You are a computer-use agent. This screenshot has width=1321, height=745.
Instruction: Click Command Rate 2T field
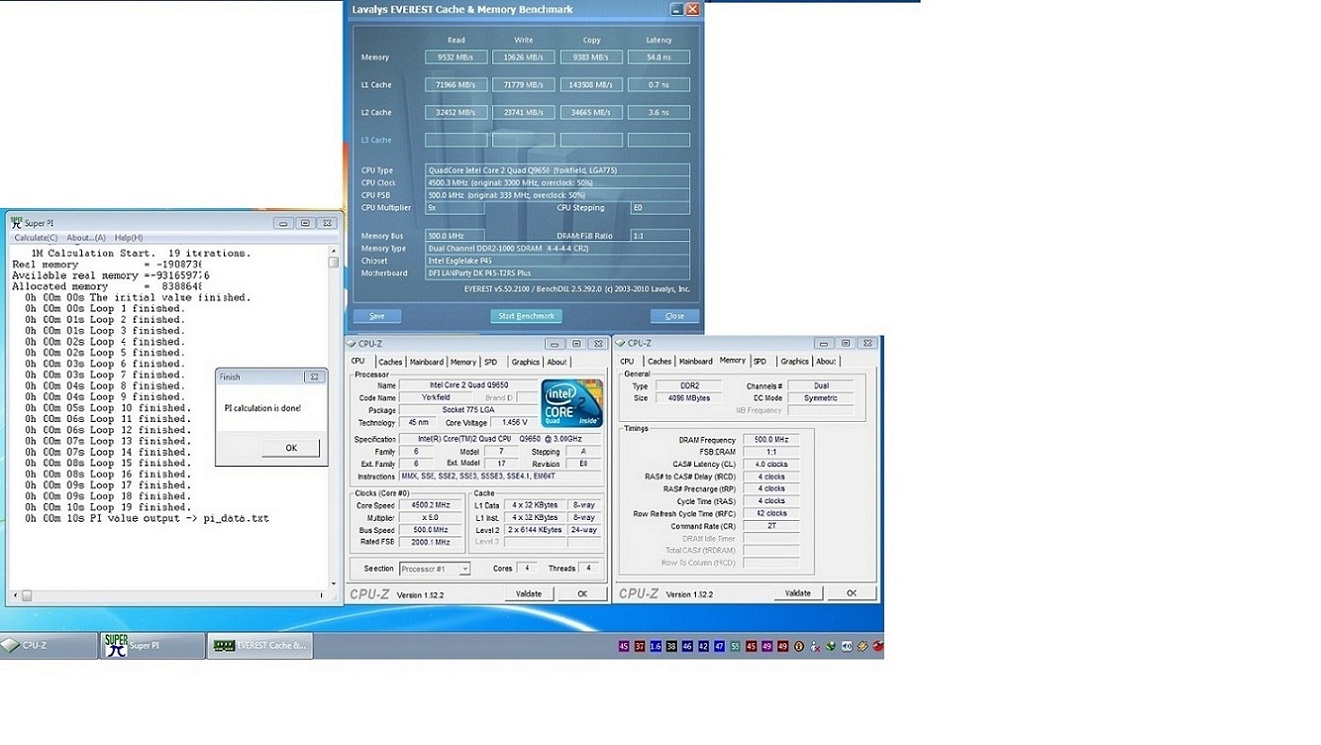(x=770, y=526)
